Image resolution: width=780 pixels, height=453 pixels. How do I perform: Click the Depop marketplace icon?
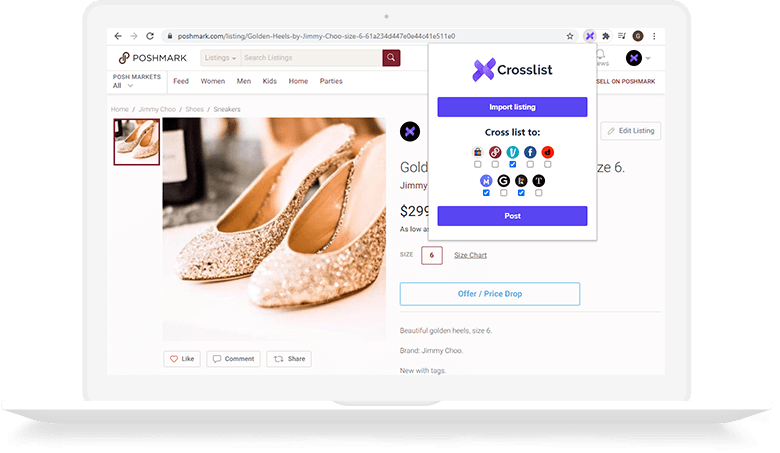548,152
